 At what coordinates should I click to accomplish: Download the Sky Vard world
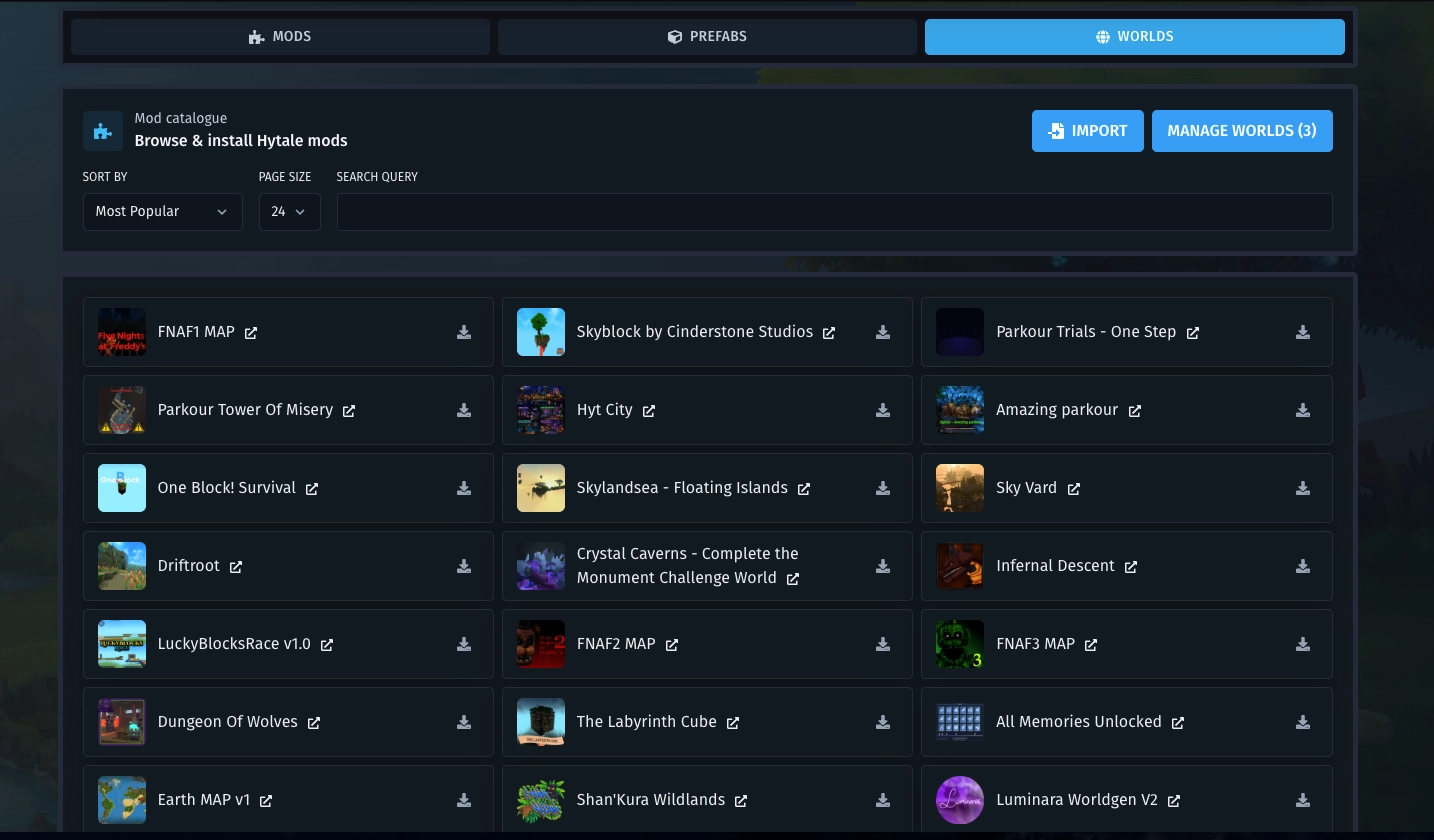pos(1303,488)
